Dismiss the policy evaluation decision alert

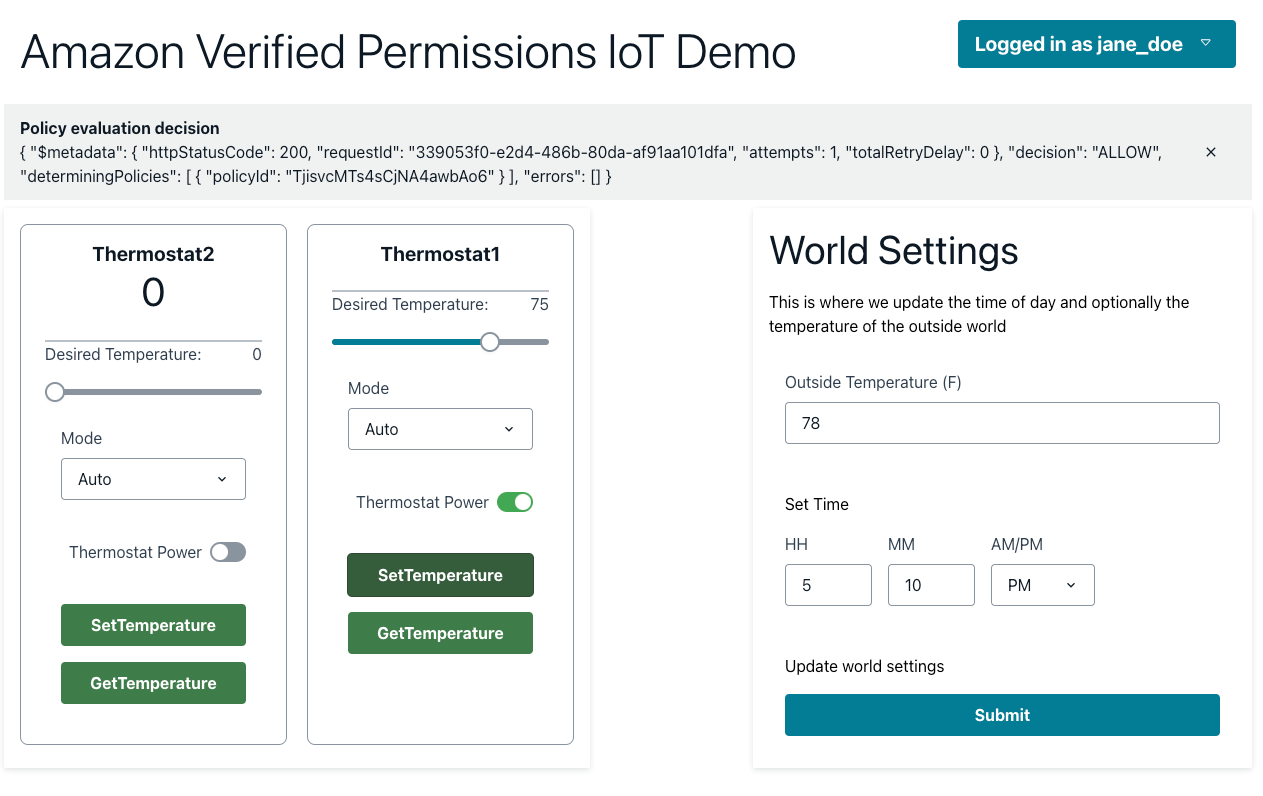coord(1210,152)
